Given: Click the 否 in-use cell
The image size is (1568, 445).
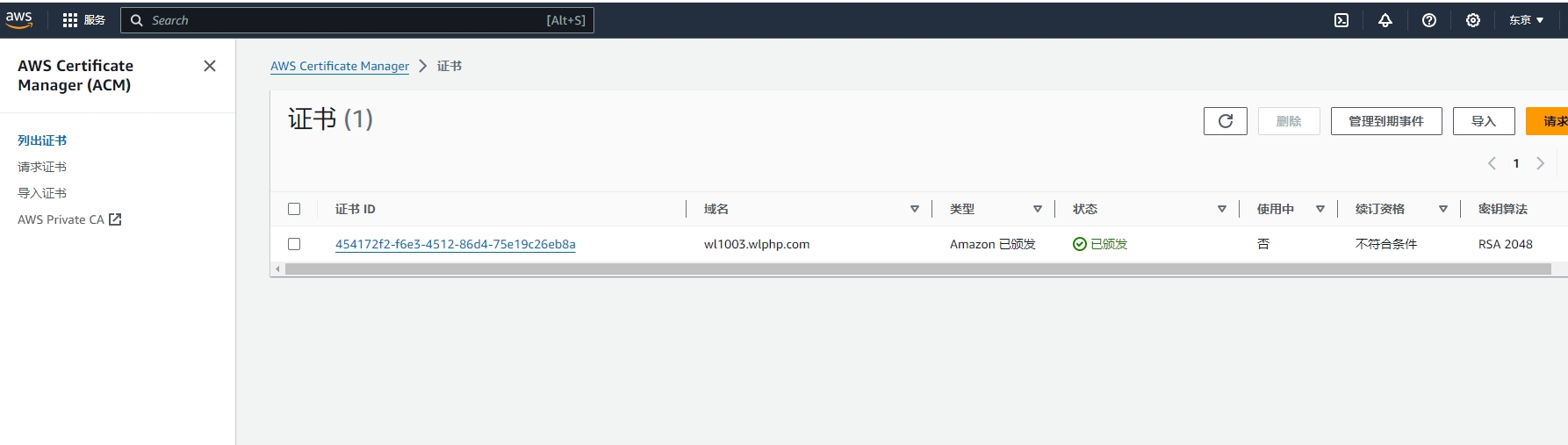Looking at the screenshot, I should point(1263,244).
